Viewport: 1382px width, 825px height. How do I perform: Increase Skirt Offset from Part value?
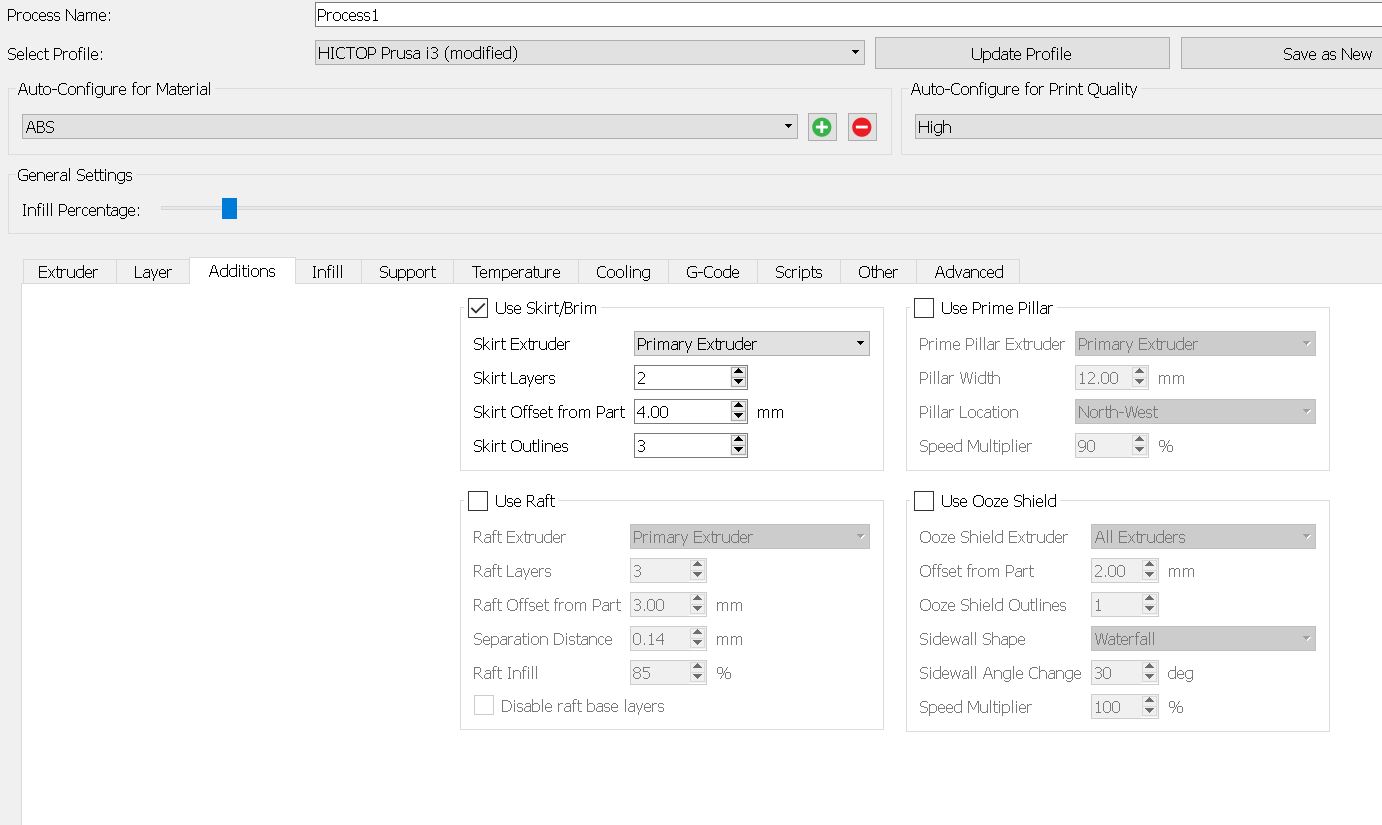739,406
